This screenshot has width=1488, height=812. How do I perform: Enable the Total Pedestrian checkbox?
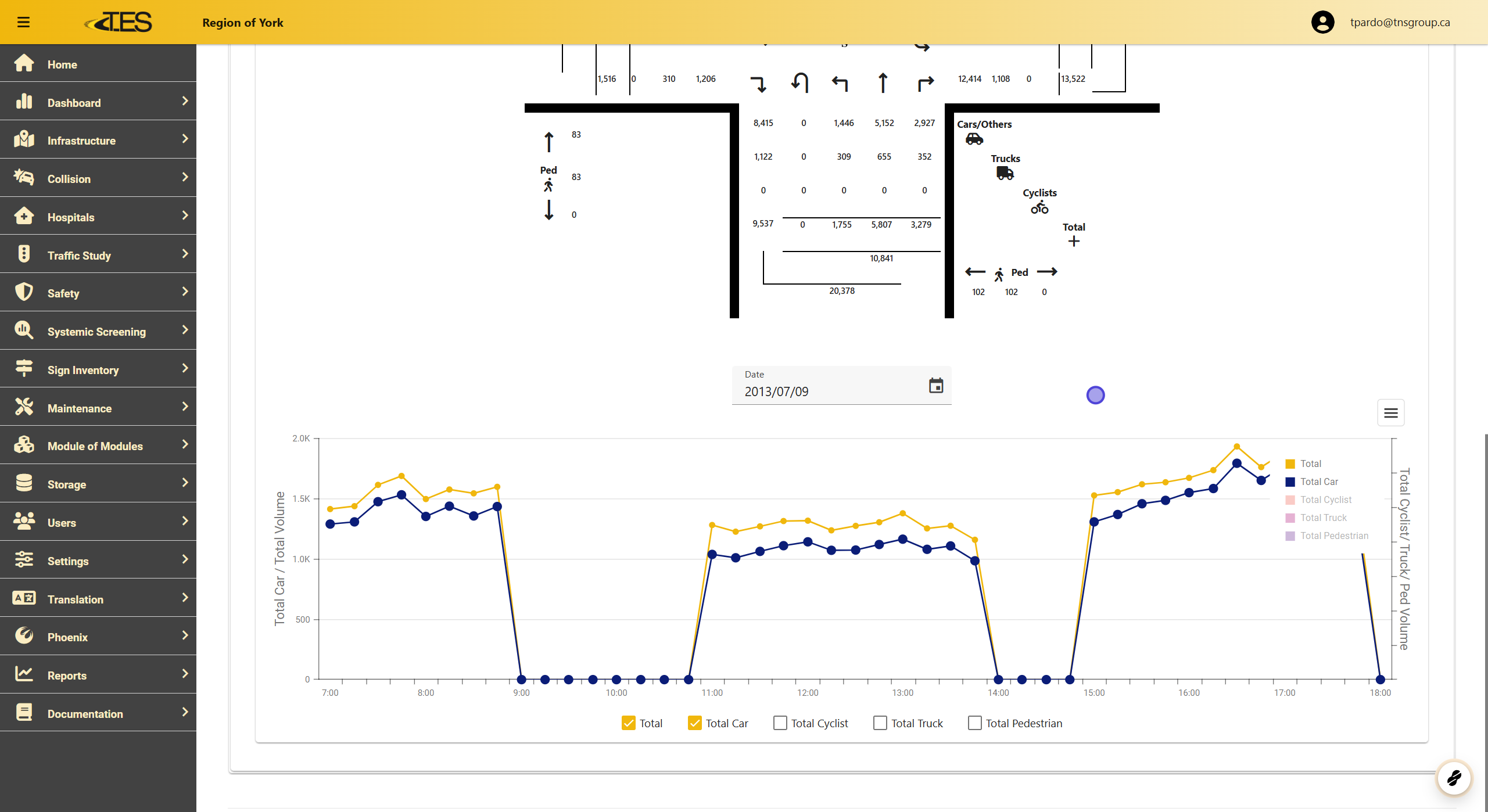[975, 723]
